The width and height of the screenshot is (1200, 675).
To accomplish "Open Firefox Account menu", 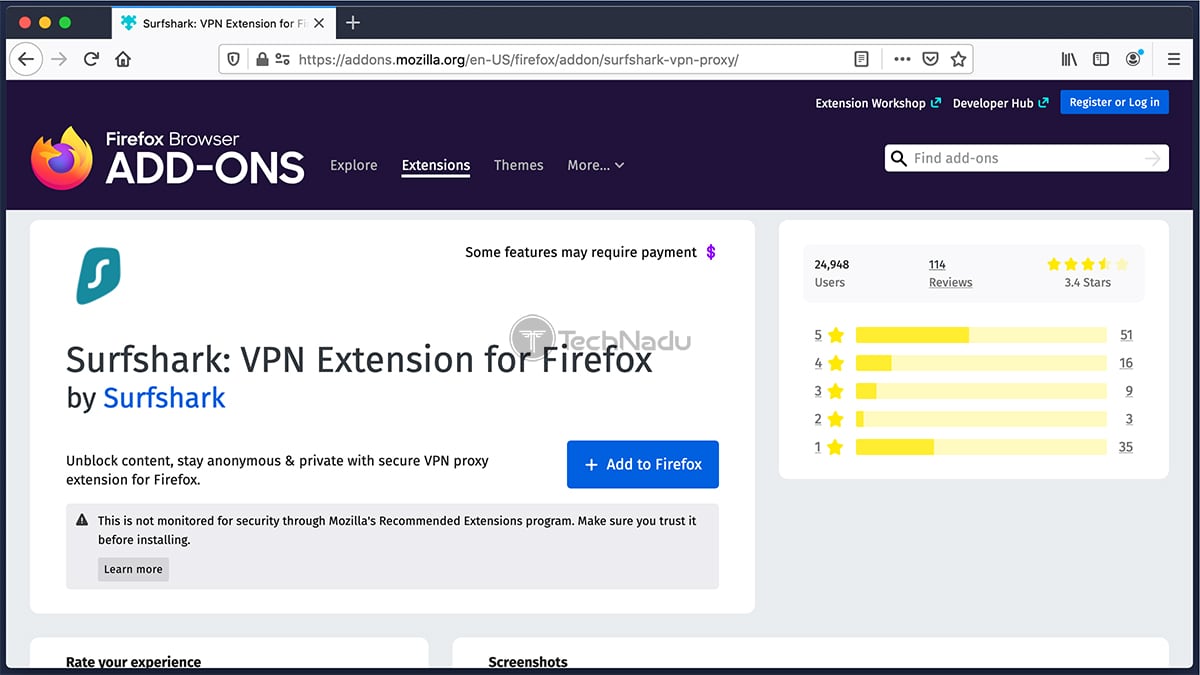I will [x=1133, y=59].
